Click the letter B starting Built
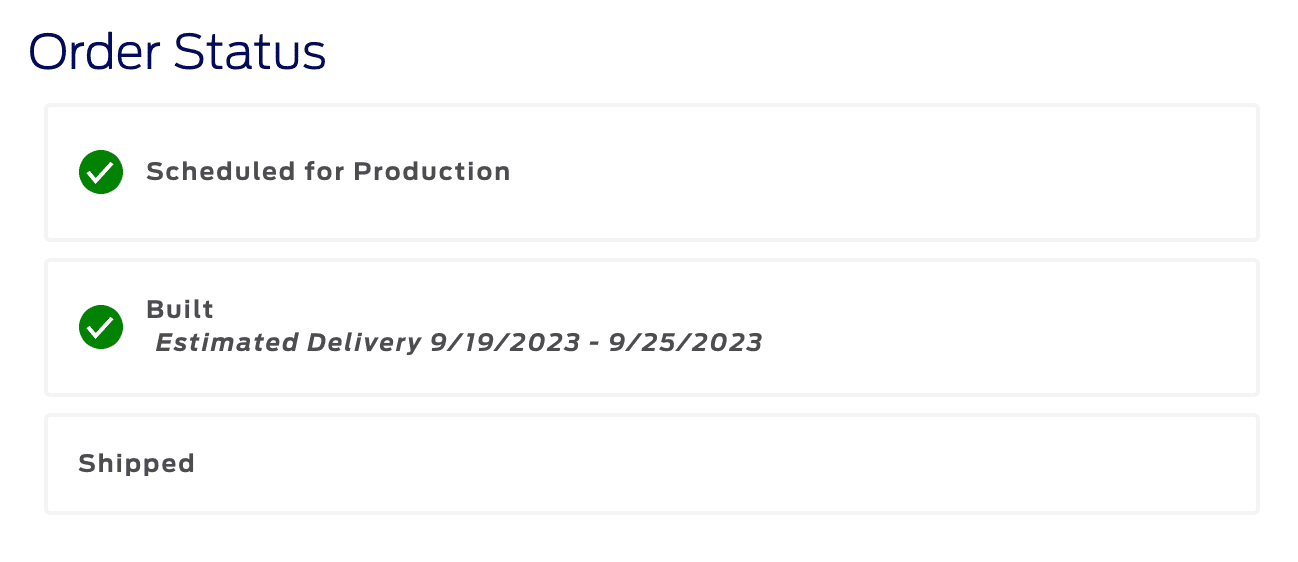 coord(154,309)
